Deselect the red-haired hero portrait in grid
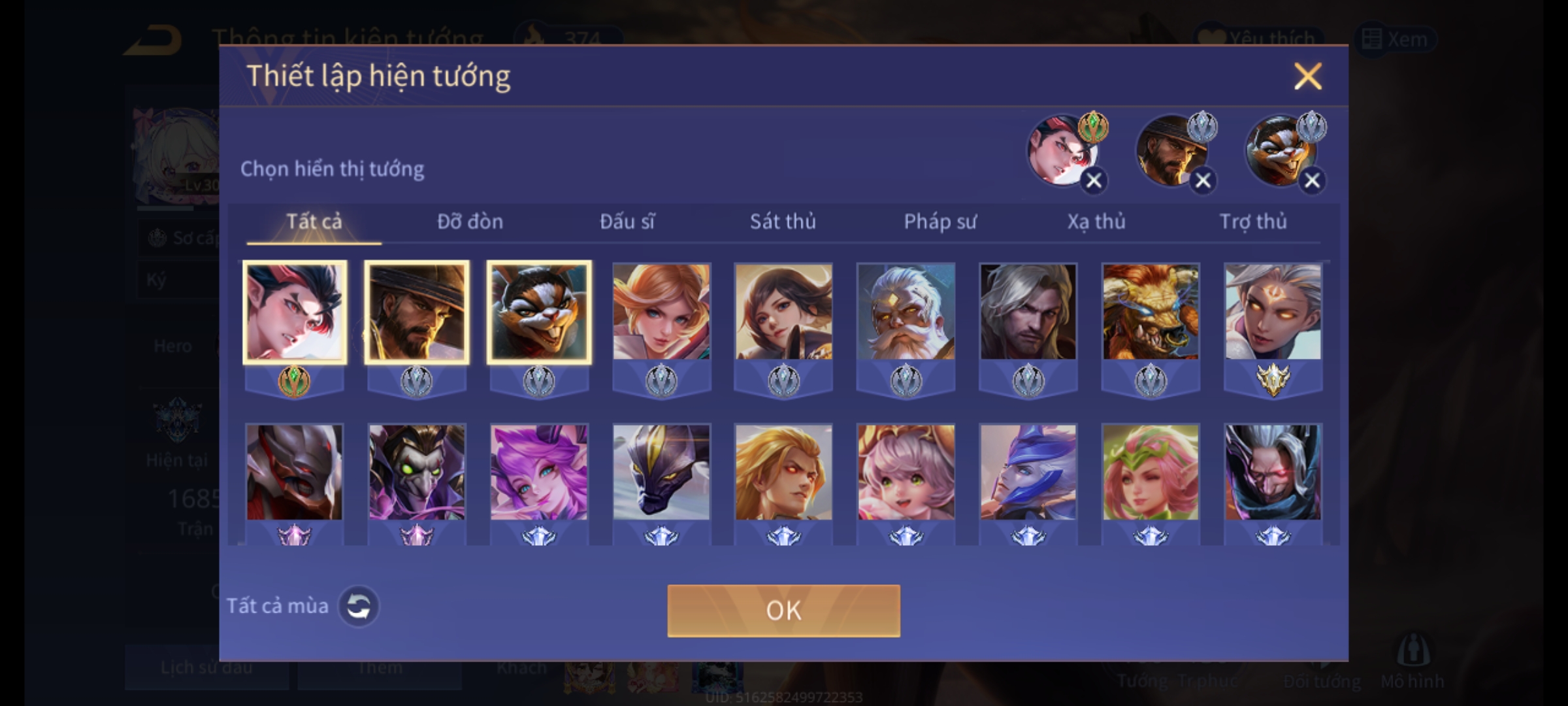This screenshot has height=706, width=1568. point(295,312)
